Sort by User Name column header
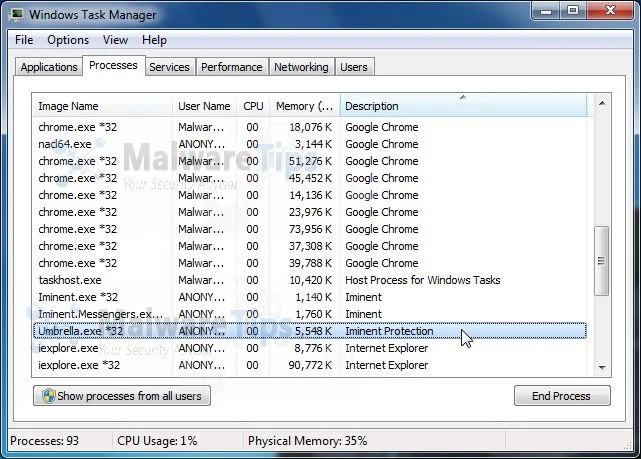The width and height of the screenshot is (641, 459). pos(204,106)
